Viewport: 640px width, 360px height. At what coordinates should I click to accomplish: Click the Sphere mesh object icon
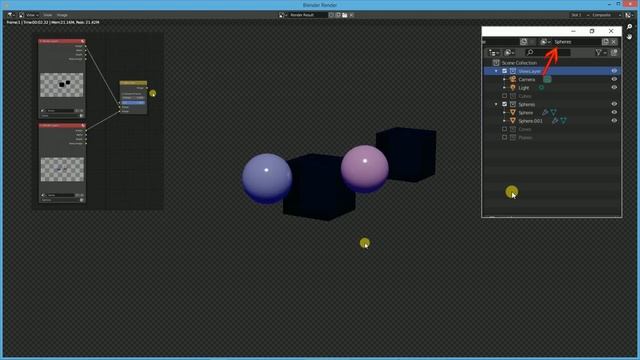pyautogui.click(x=513, y=113)
